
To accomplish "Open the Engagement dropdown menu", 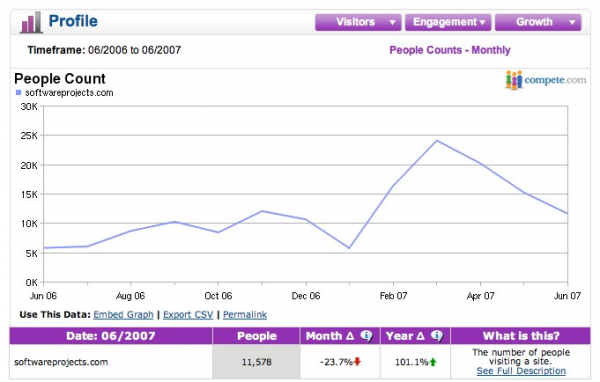I will (448, 22).
